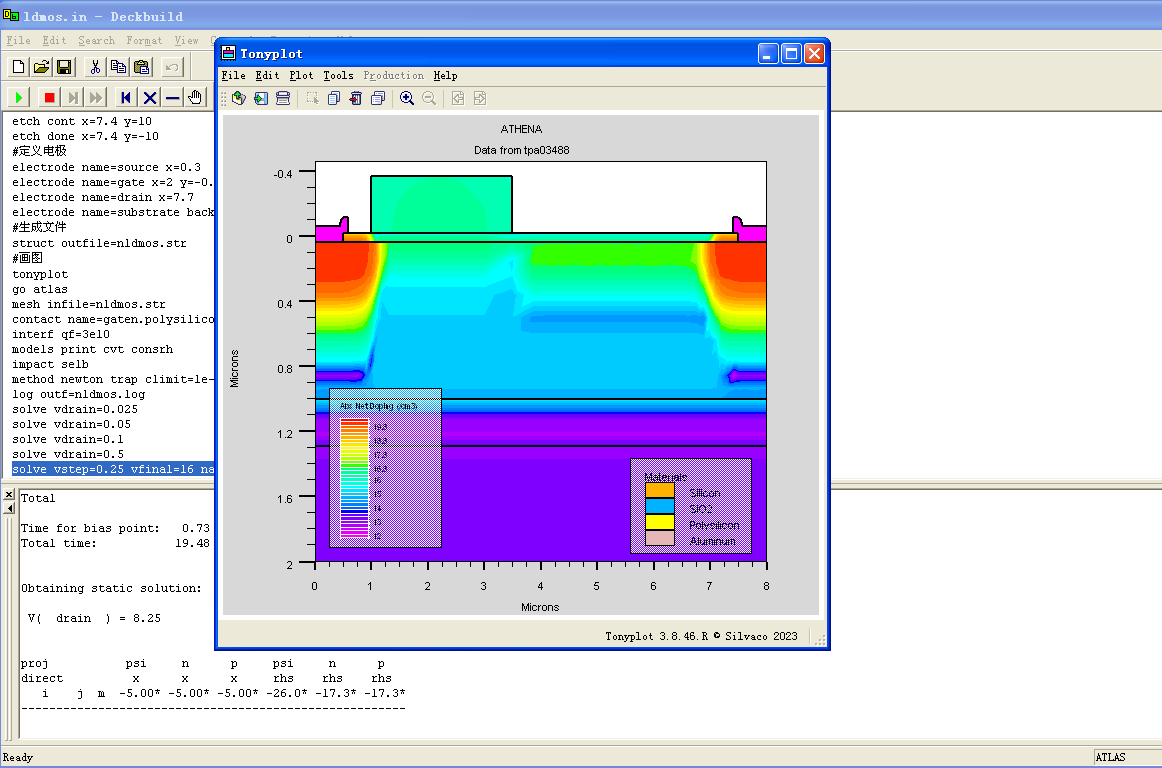The image size is (1162, 768).
Task: Click the New document icon in Deckbuild
Action: pos(18,66)
